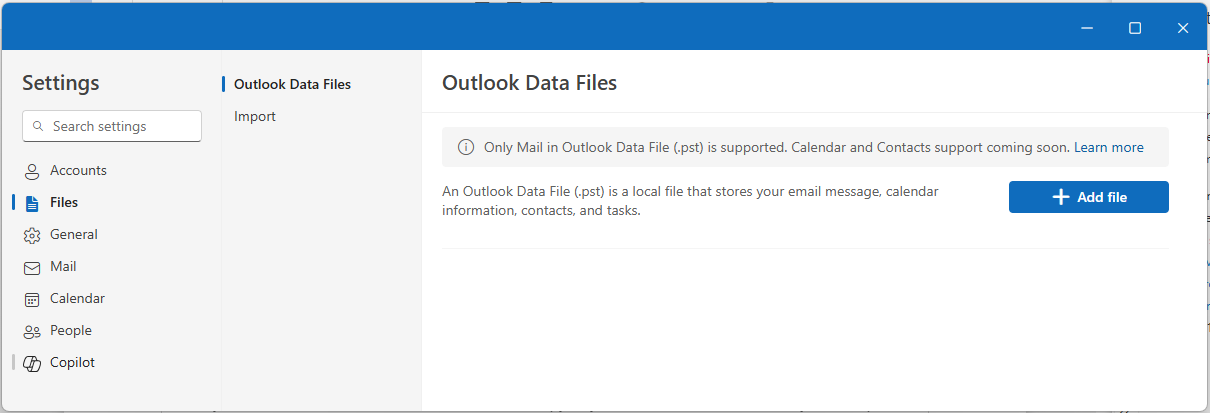Click the Accounts person icon

pyautogui.click(x=31, y=171)
